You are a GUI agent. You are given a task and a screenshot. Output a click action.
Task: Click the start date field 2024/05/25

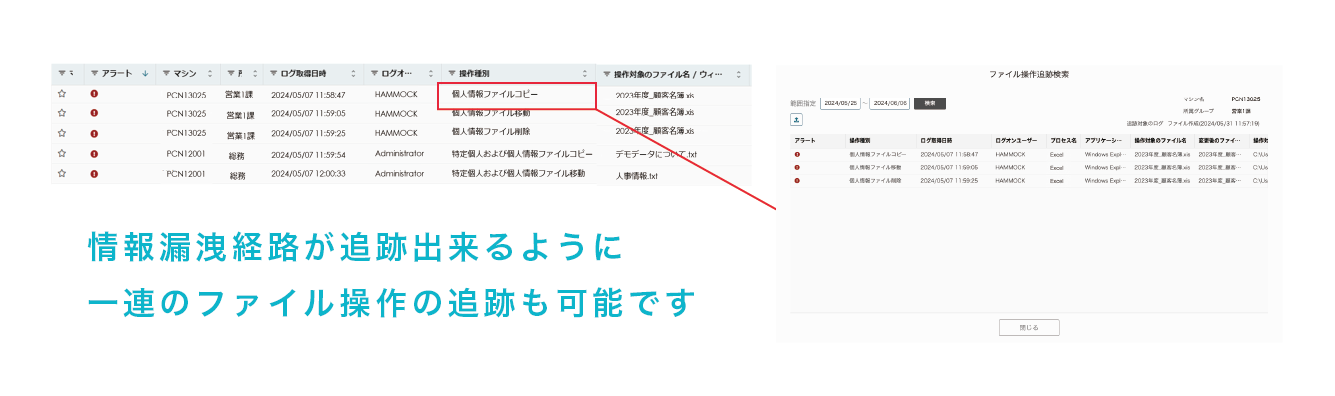point(840,103)
